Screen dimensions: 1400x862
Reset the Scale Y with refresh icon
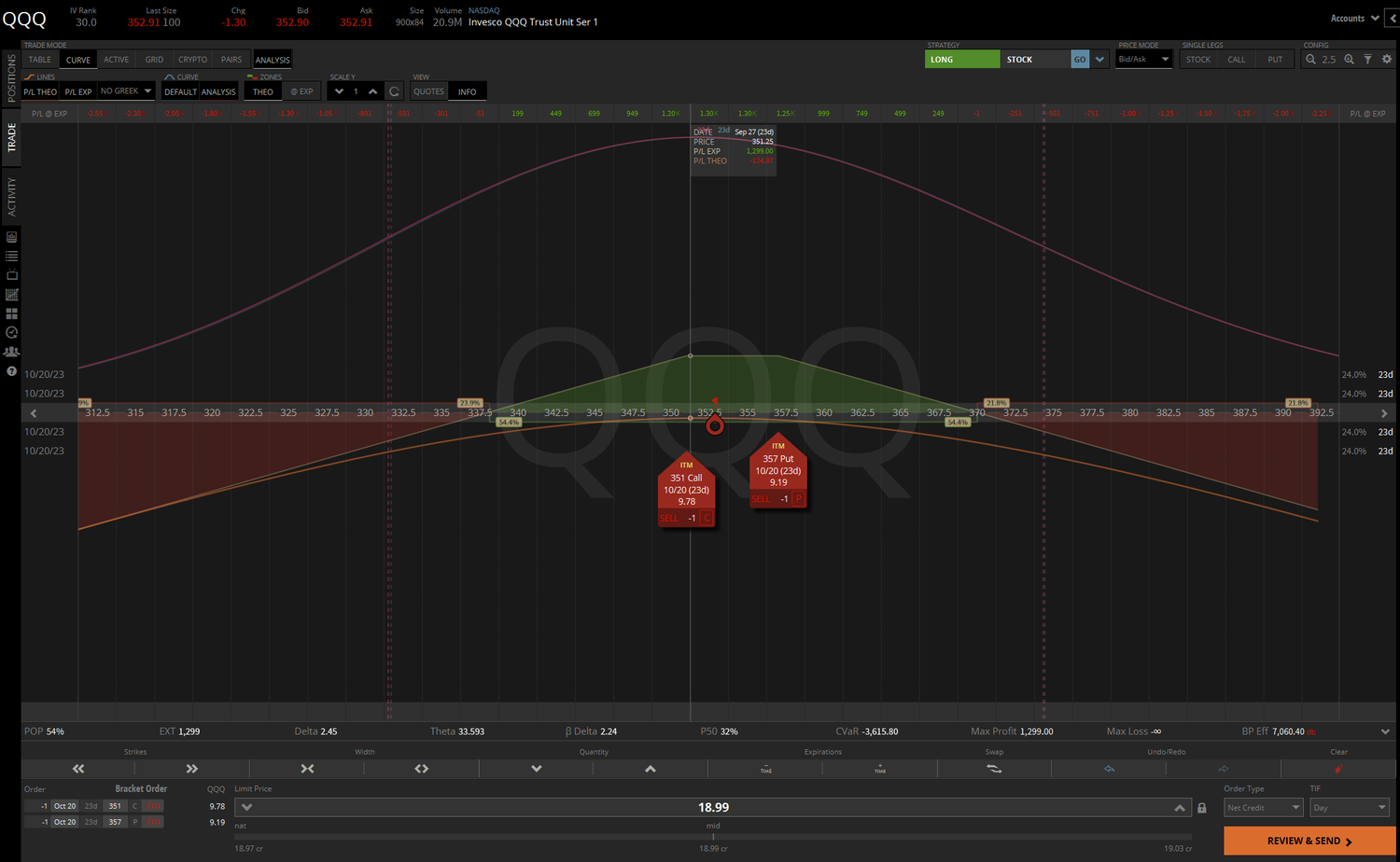[x=394, y=91]
